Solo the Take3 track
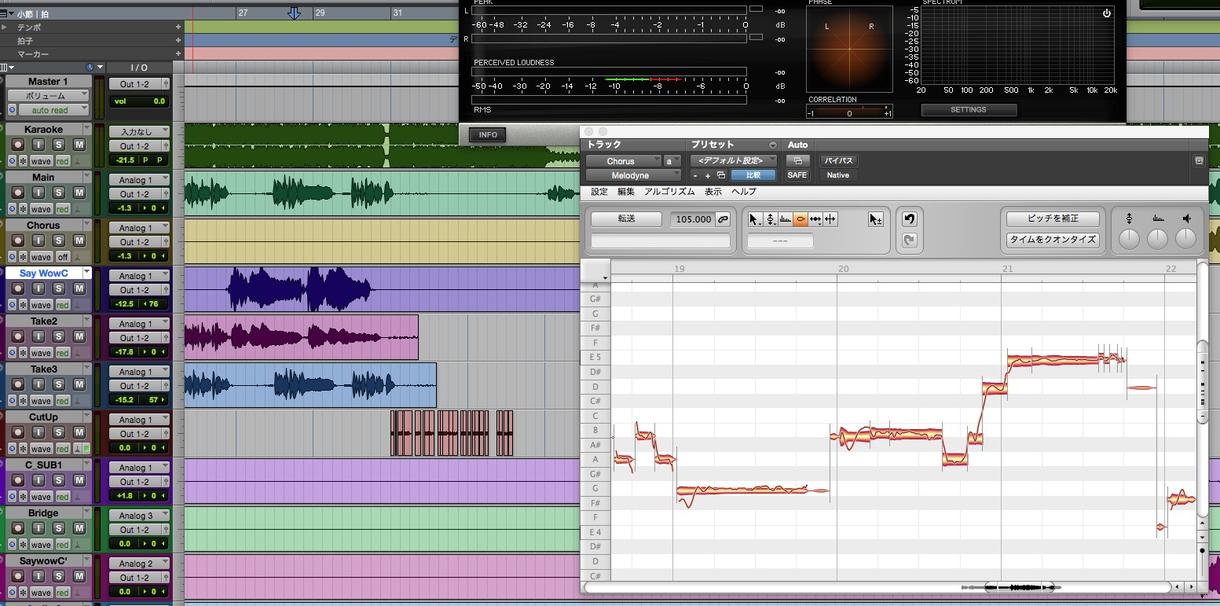The height and width of the screenshot is (606, 1220). tap(58, 385)
